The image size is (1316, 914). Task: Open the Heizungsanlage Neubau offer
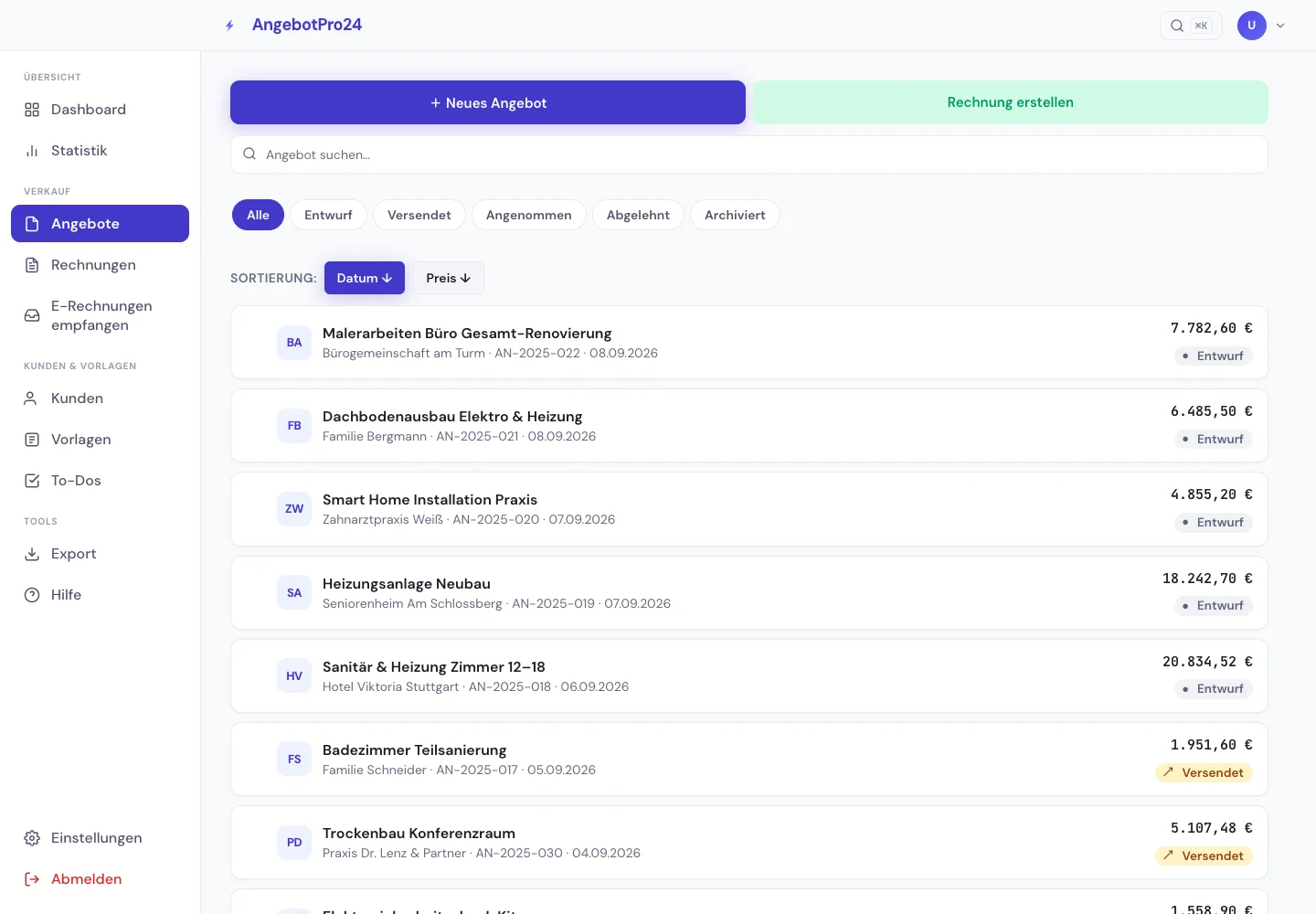[x=749, y=593]
